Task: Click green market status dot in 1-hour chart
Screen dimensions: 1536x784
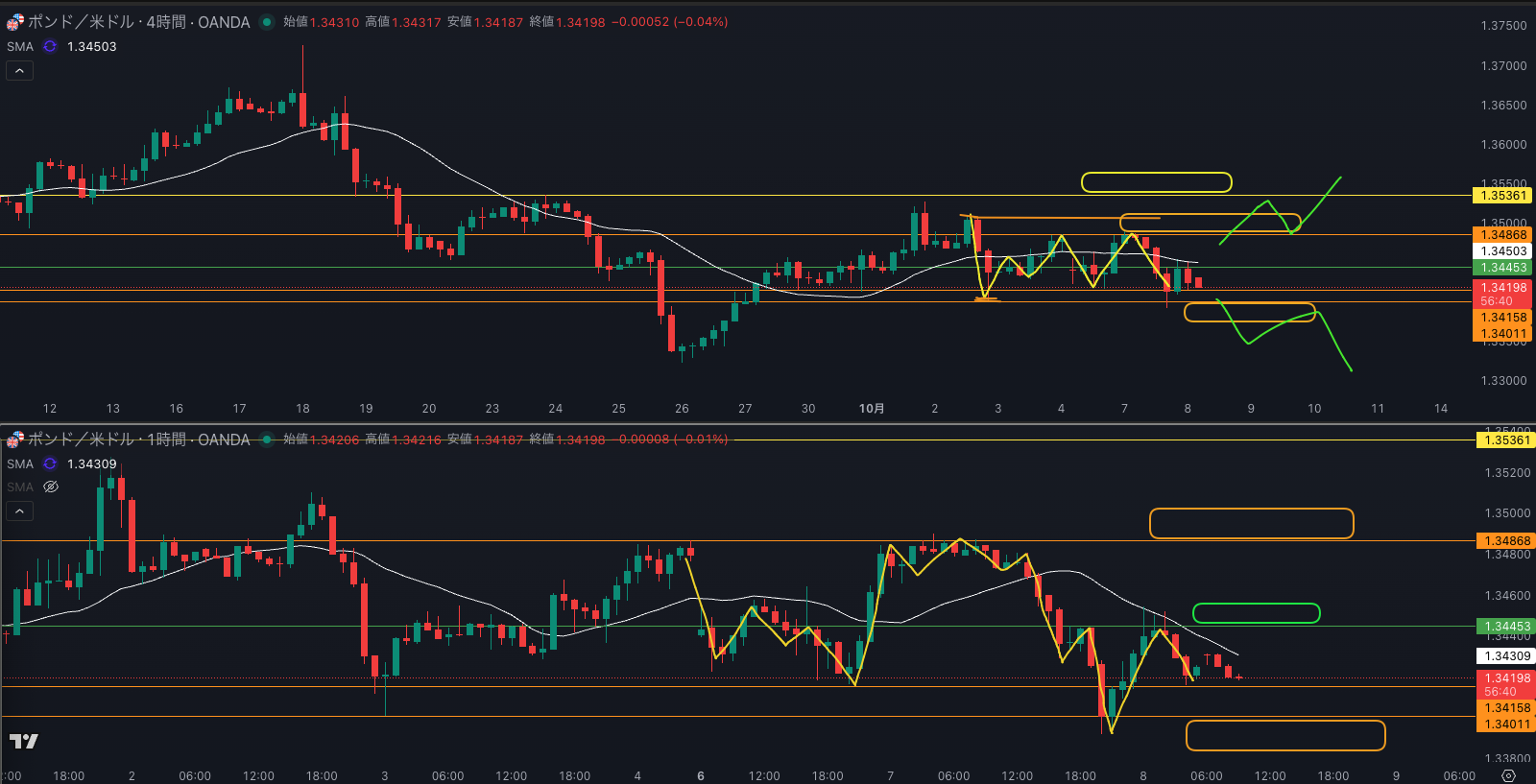Action: click(x=267, y=440)
